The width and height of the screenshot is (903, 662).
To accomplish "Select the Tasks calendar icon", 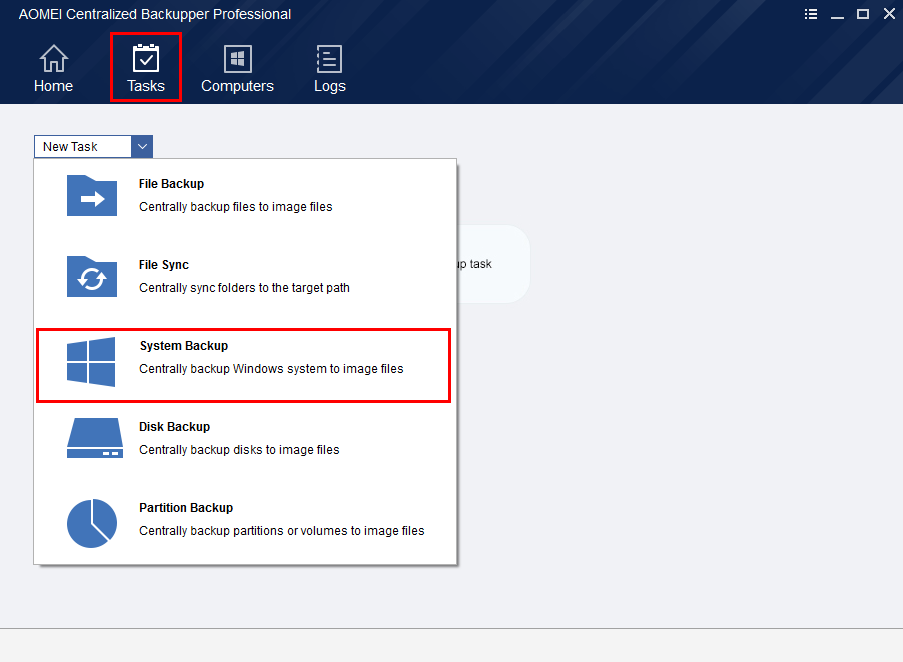I will 146,59.
